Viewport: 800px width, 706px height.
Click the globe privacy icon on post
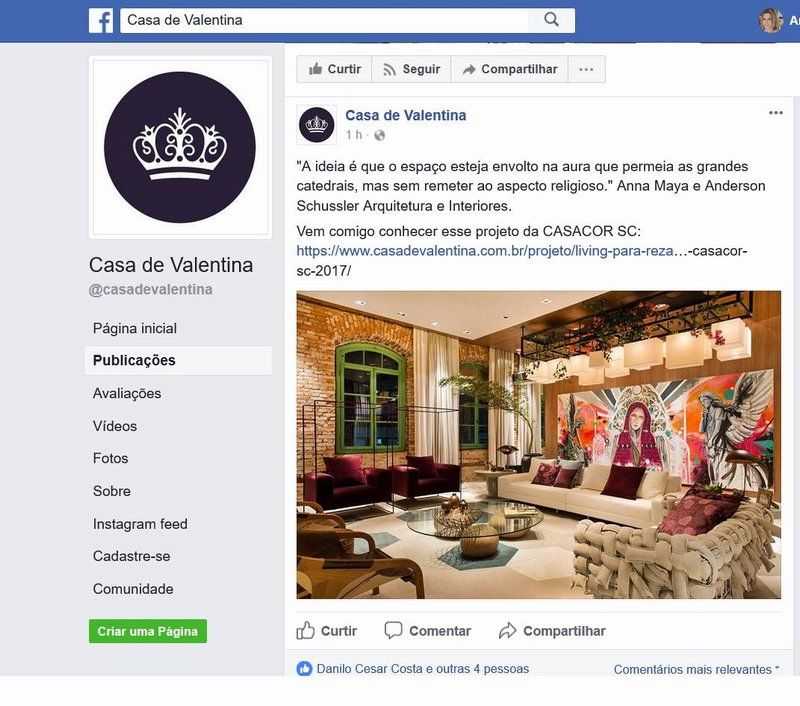pyautogui.click(x=379, y=135)
